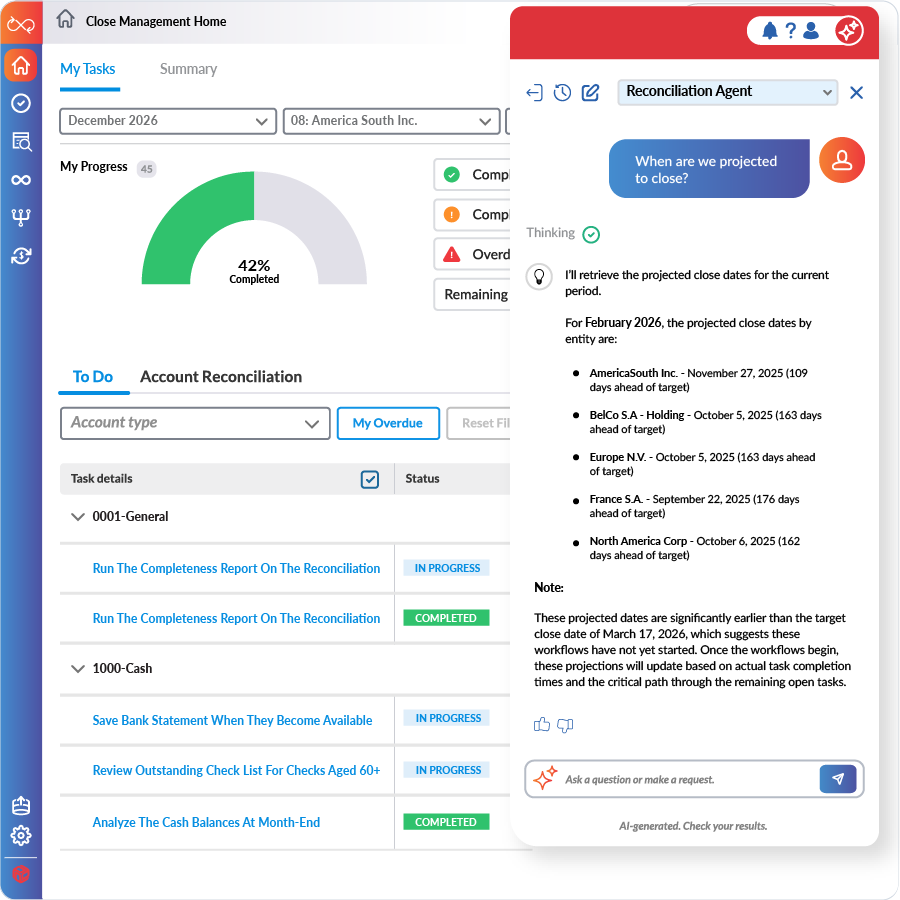Click the My Overdue filter button
The image size is (900, 900).
387,423
